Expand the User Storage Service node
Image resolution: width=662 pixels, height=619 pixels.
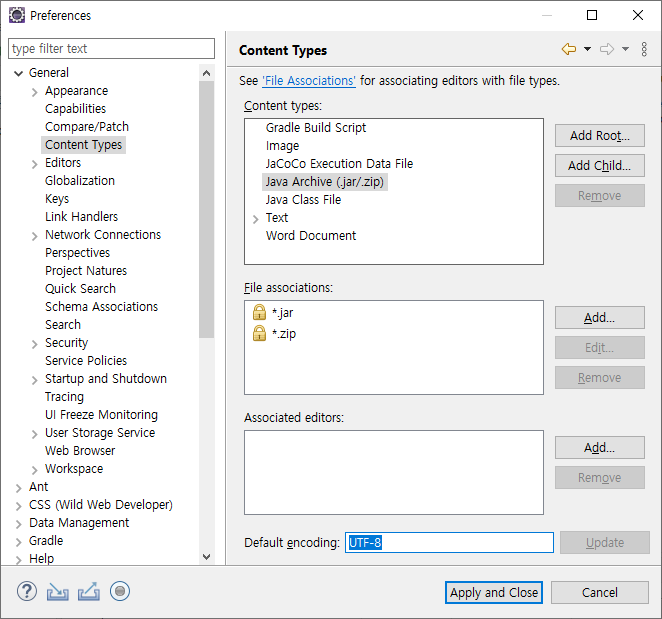[35, 434]
